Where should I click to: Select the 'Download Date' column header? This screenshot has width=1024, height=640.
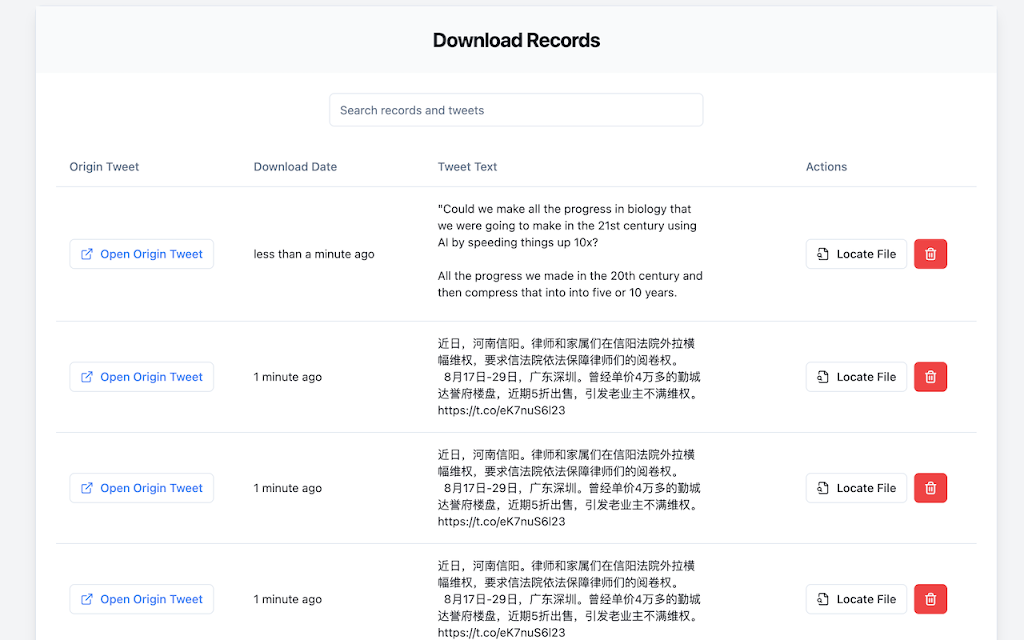pyautogui.click(x=295, y=167)
